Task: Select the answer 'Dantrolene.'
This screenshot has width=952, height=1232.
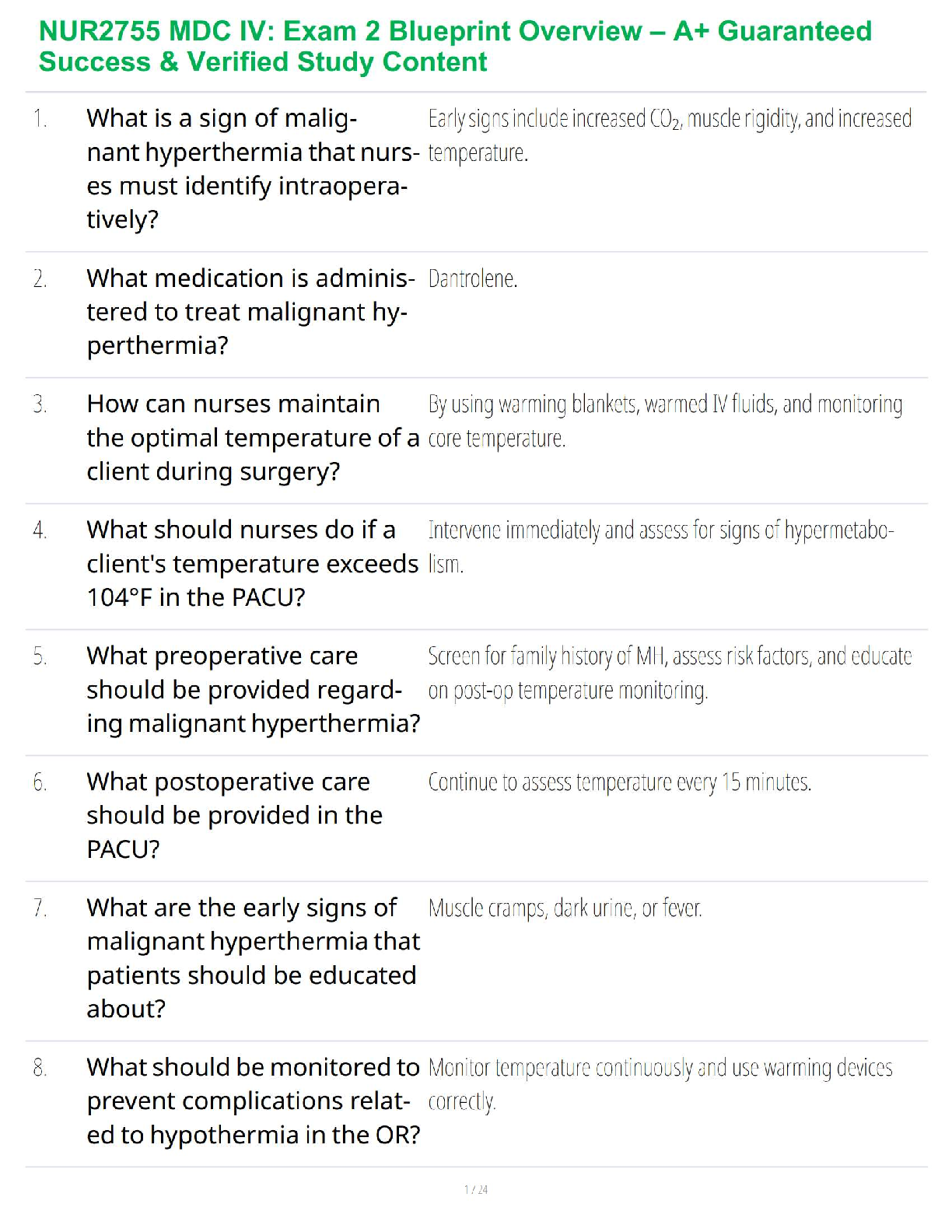Action: coord(473,278)
